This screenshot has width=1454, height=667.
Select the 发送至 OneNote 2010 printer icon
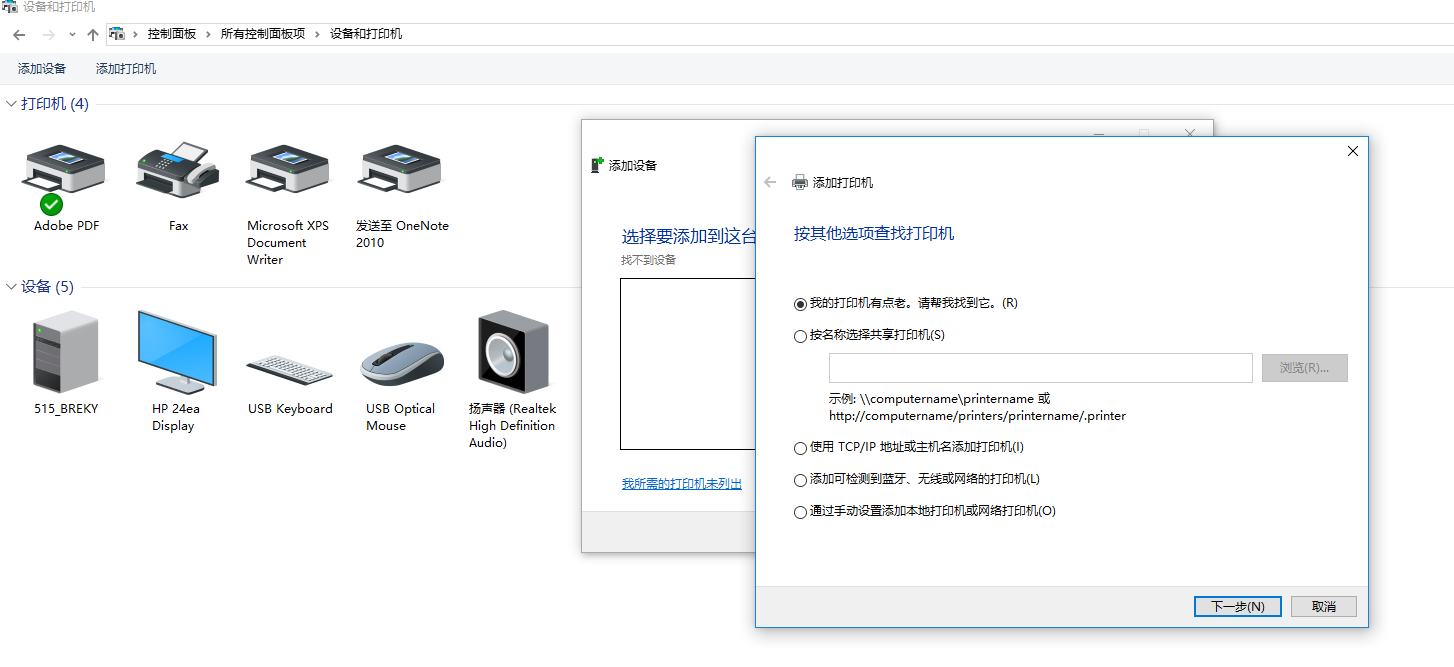click(400, 170)
